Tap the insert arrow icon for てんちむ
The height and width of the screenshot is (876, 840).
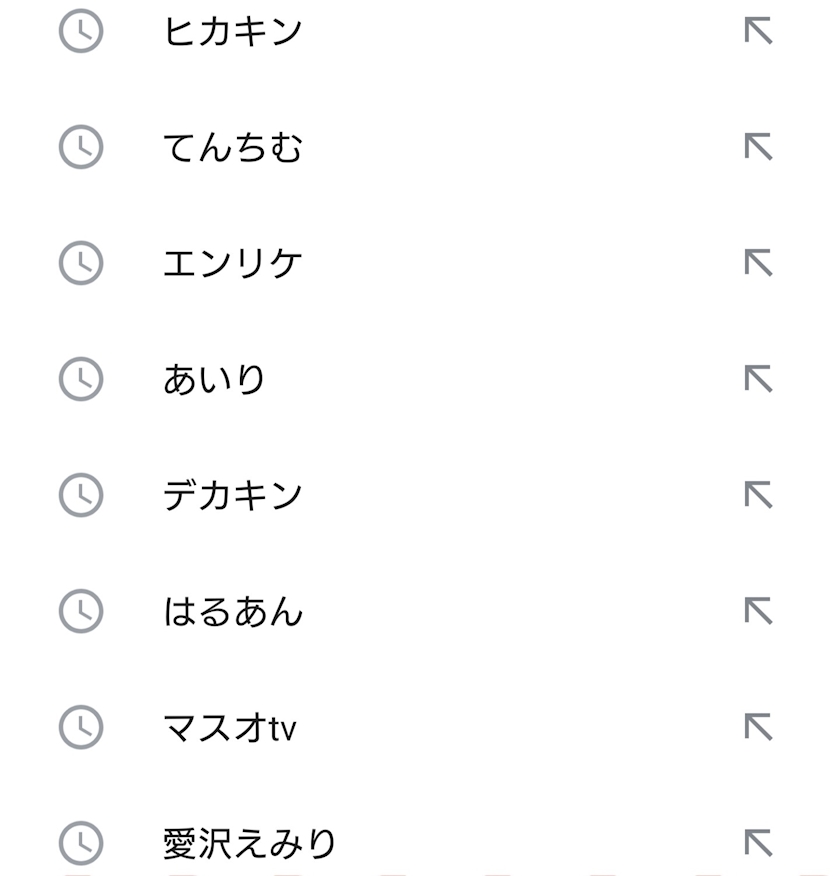pos(758,148)
